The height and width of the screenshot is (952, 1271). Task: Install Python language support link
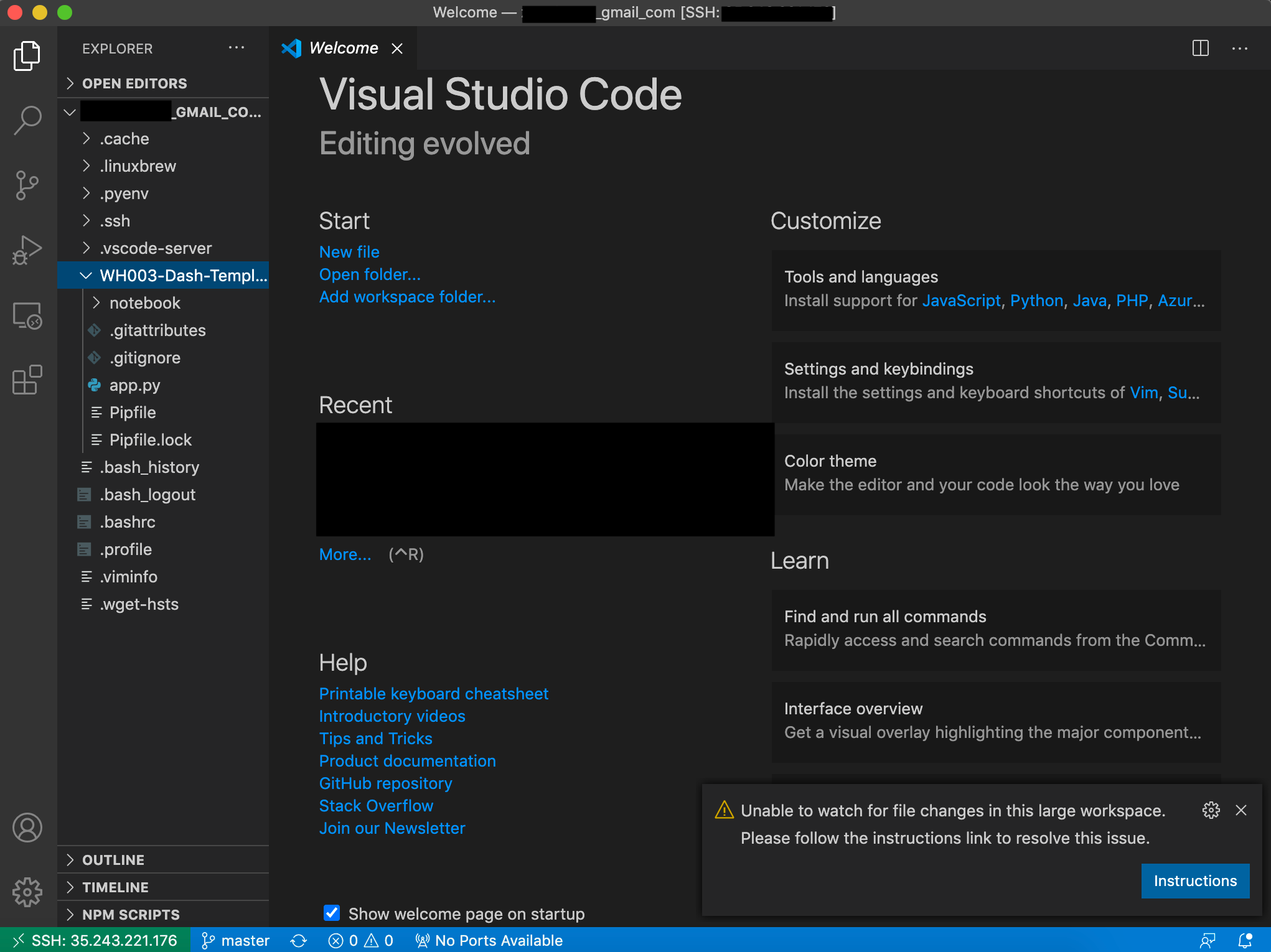click(x=1037, y=301)
